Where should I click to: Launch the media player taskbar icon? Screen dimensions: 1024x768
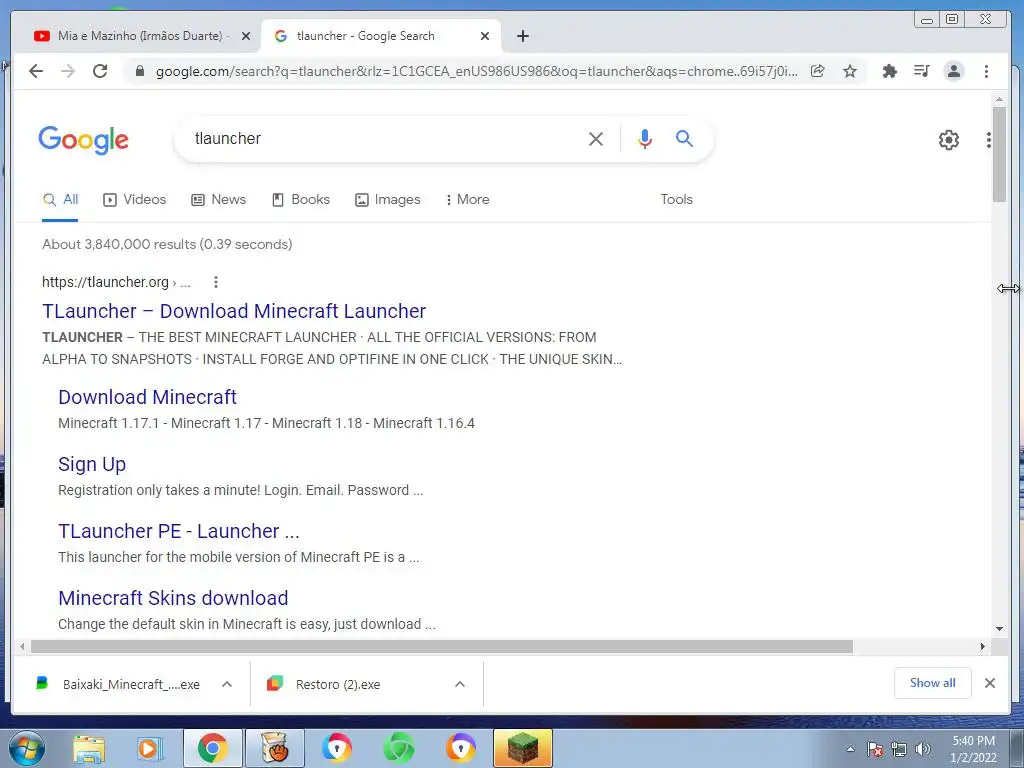[x=149, y=749]
